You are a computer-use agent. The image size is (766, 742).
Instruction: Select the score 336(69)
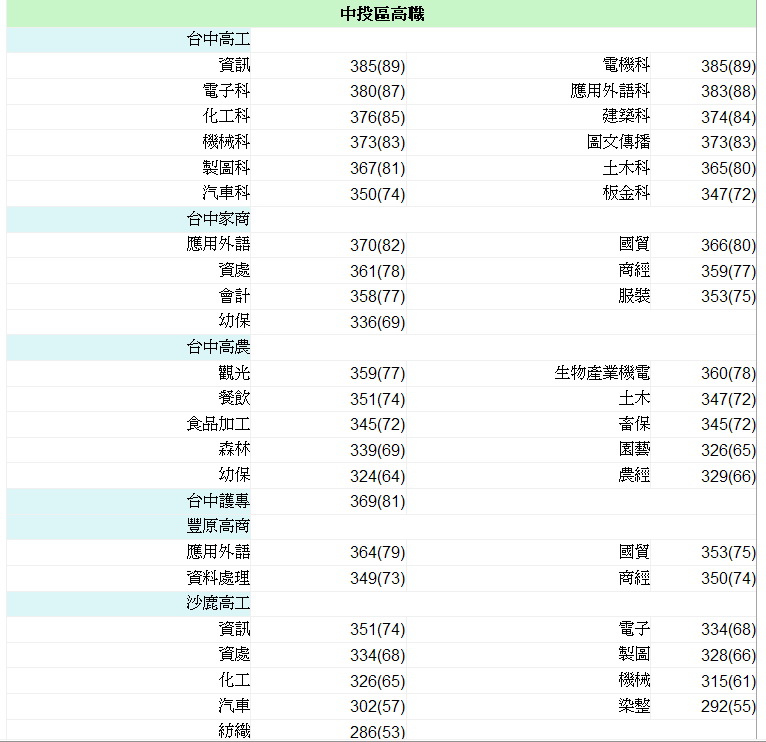[378, 322]
